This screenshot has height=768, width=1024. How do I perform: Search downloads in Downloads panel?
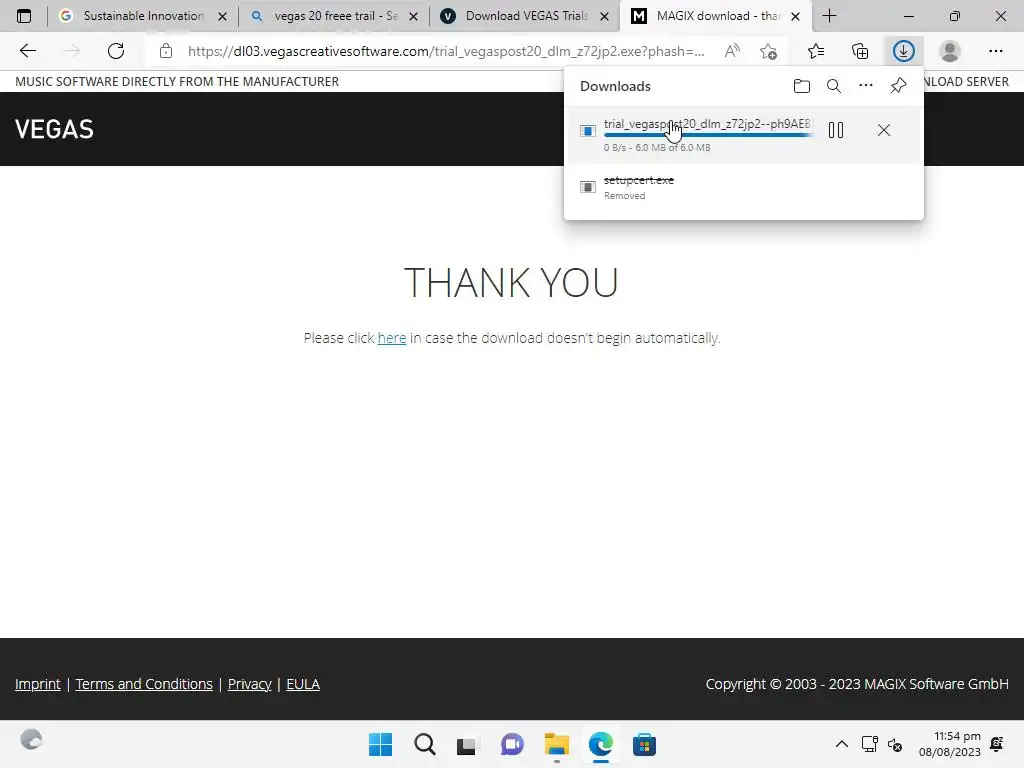pos(834,86)
